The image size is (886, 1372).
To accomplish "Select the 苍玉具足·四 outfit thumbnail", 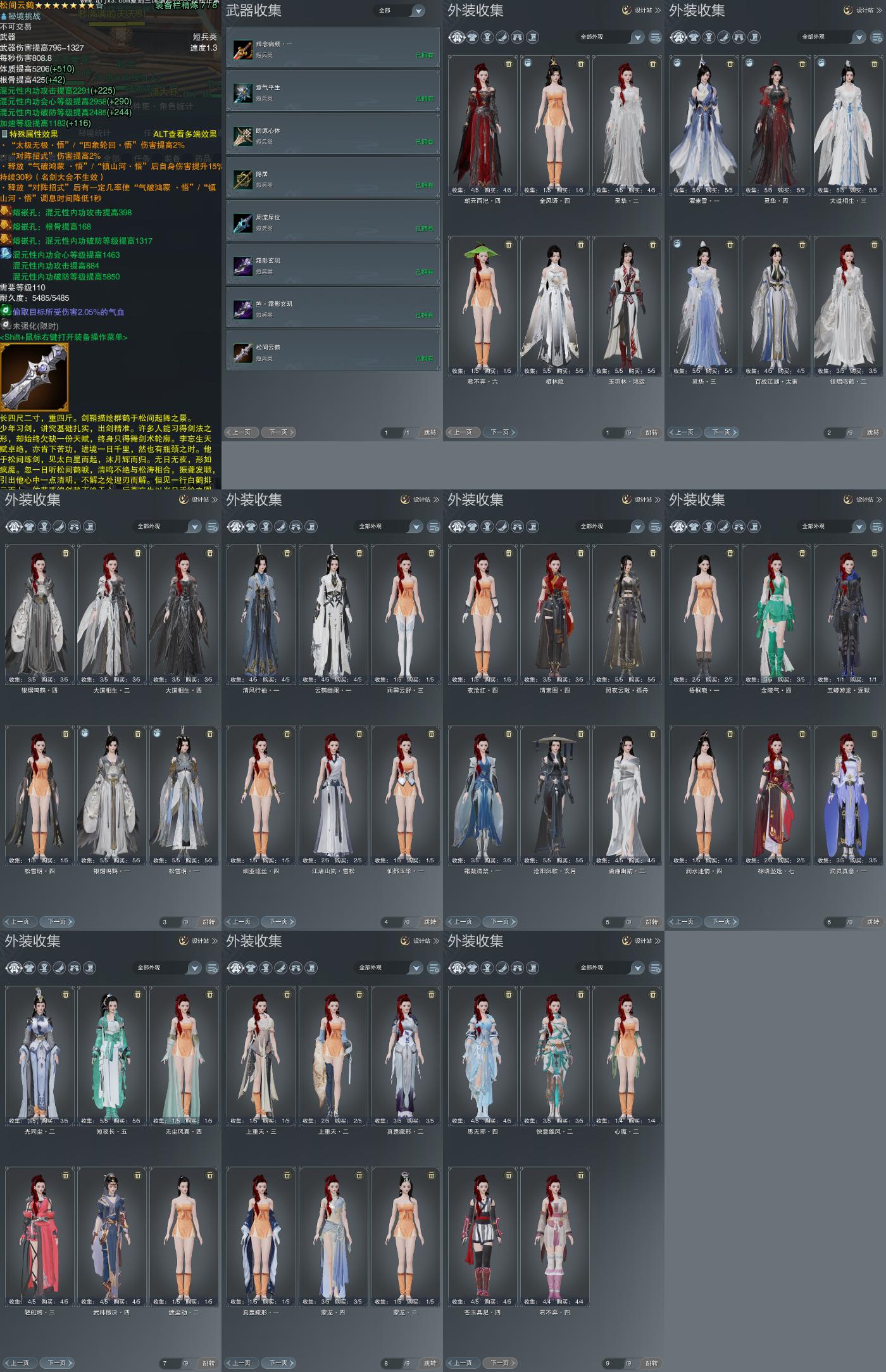I will (482, 1237).
